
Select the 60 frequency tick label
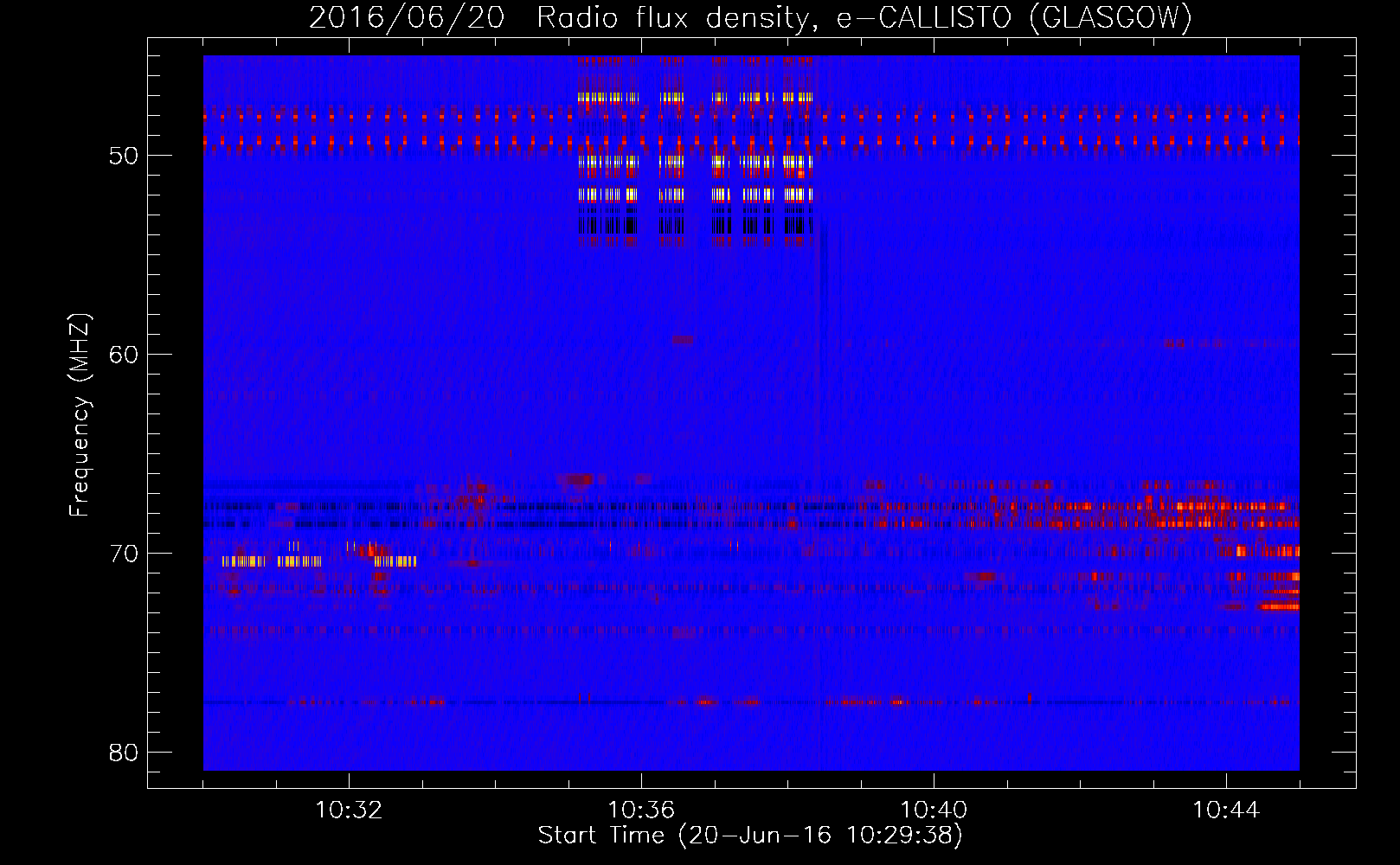124,355
